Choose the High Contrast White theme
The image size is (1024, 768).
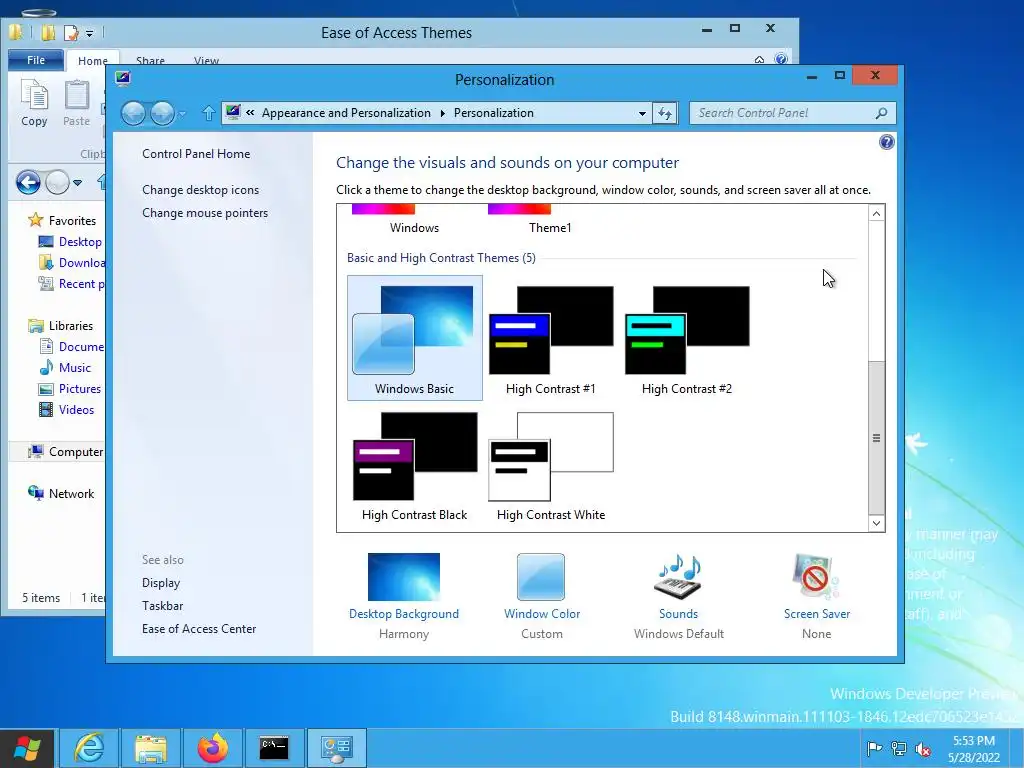click(x=551, y=464)
